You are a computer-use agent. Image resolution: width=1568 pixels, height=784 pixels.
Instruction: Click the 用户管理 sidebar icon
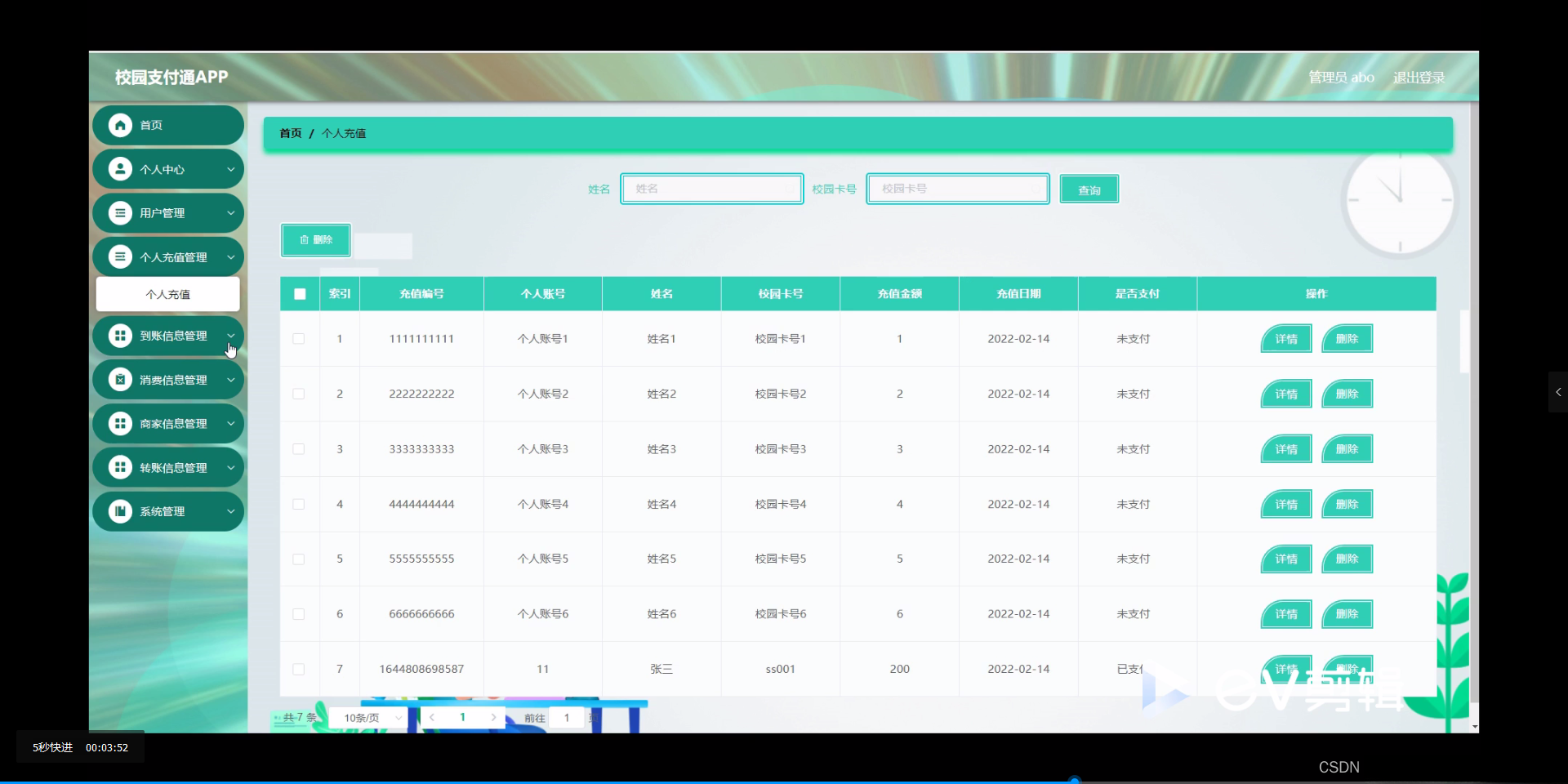click(119, 213)
